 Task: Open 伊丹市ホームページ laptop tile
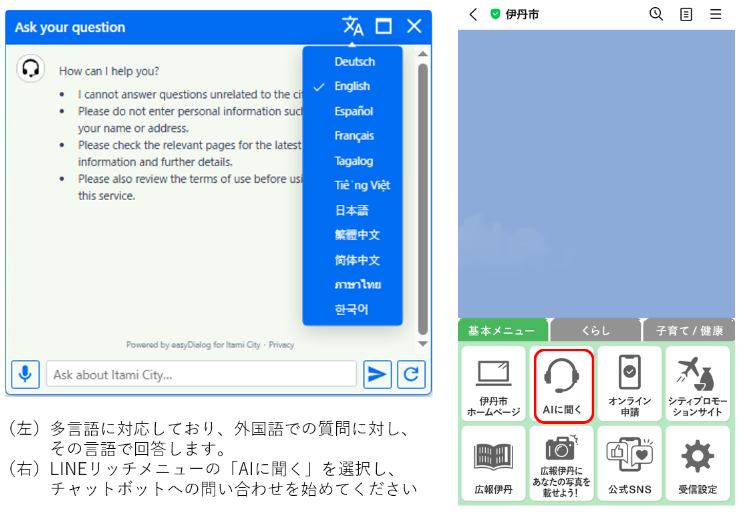point(493,384)
